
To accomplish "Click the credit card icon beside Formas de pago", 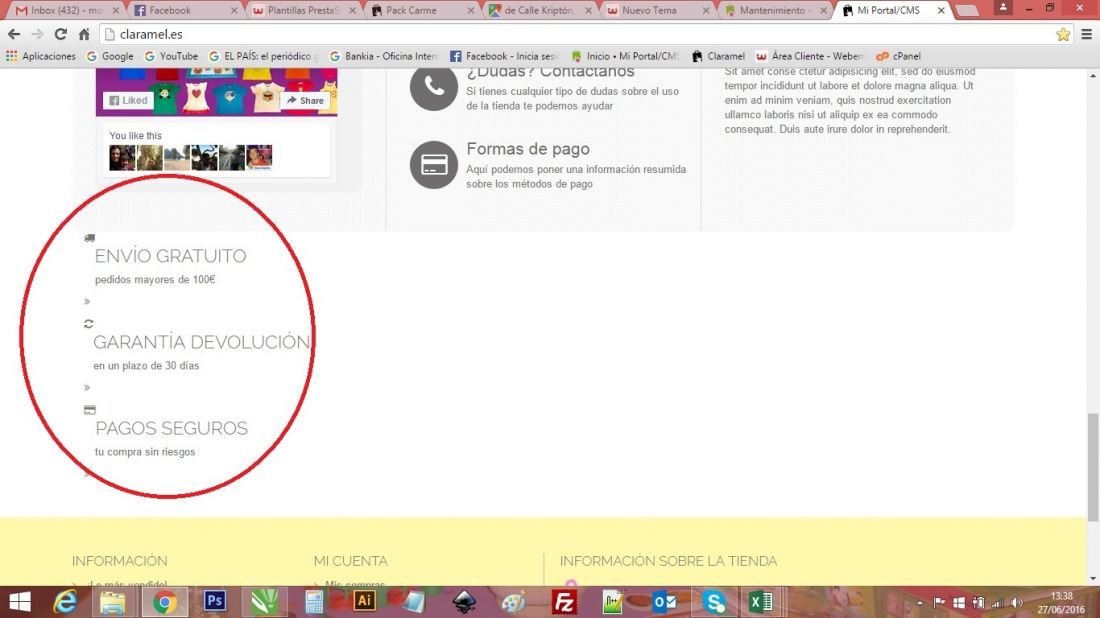I will [x=434, y=165].
